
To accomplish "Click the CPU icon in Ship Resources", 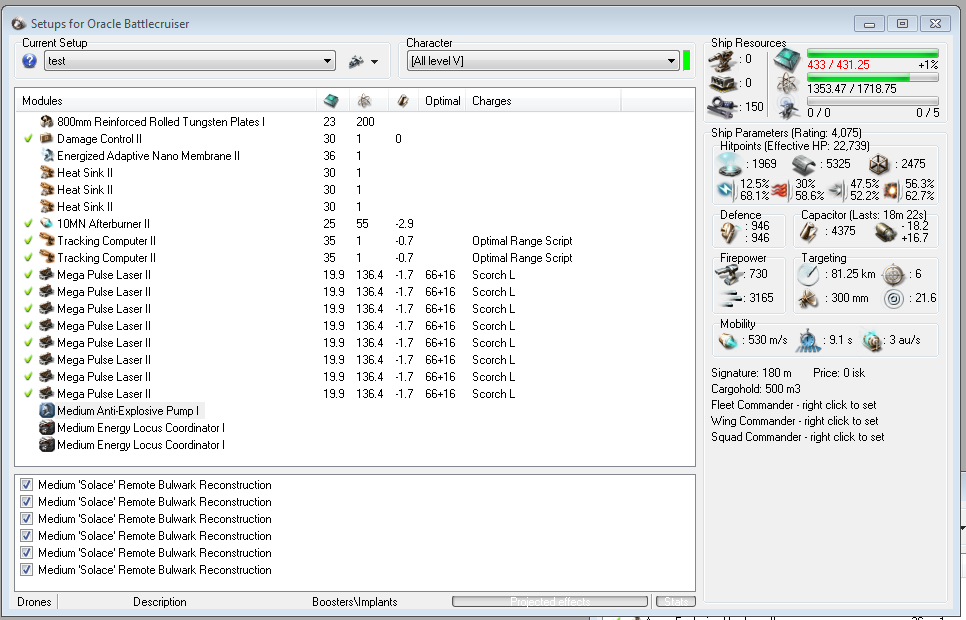I will [787, 60].
